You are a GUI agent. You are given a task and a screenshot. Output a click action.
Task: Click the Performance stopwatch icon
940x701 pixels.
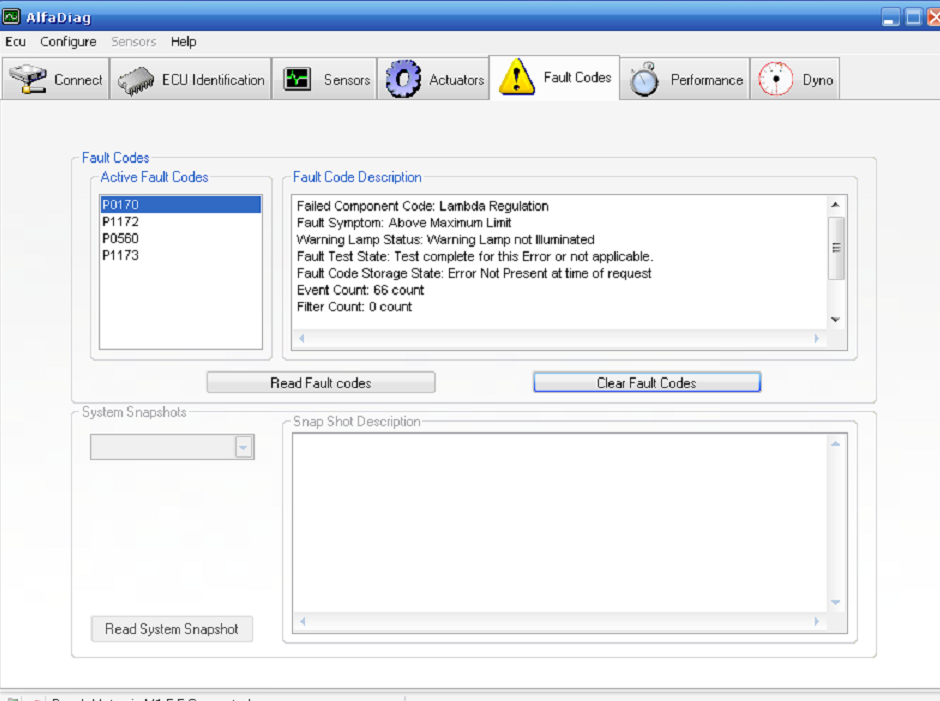click(x=644, y=79)
